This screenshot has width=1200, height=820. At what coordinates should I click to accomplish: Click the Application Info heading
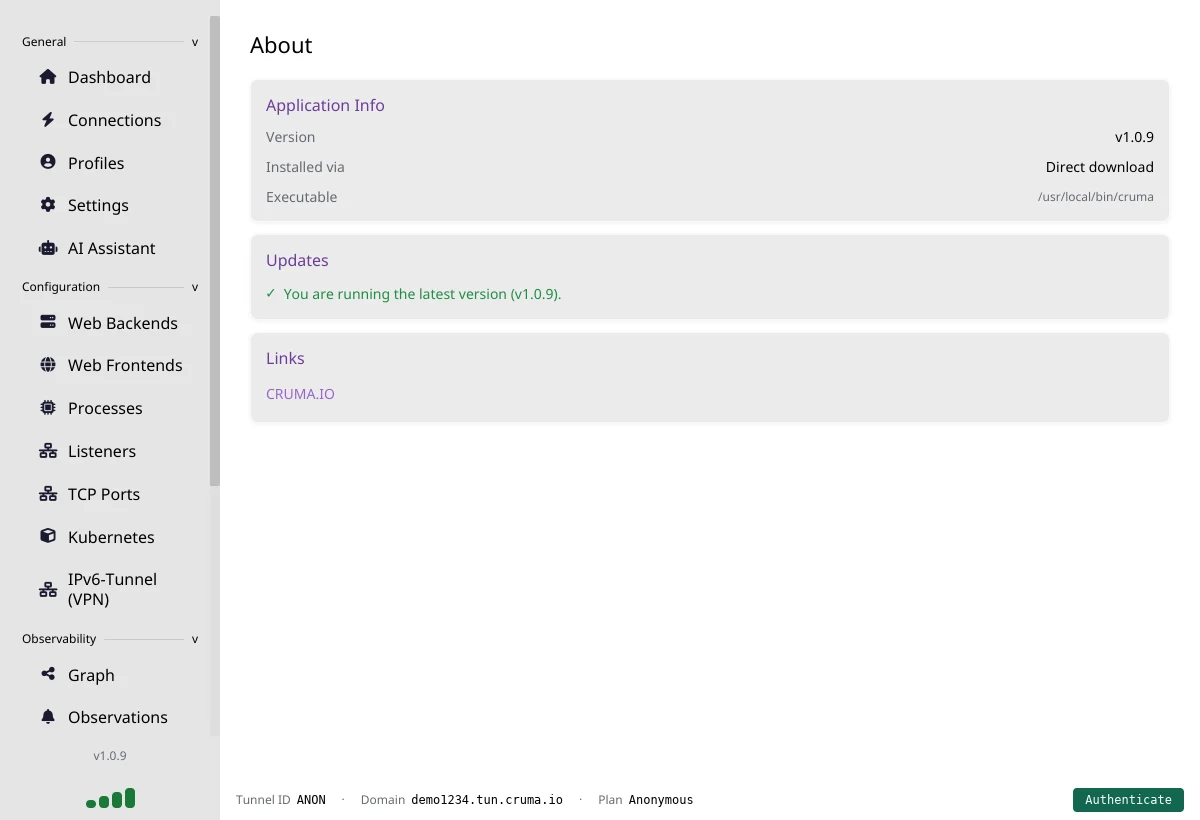pos(325,105)
